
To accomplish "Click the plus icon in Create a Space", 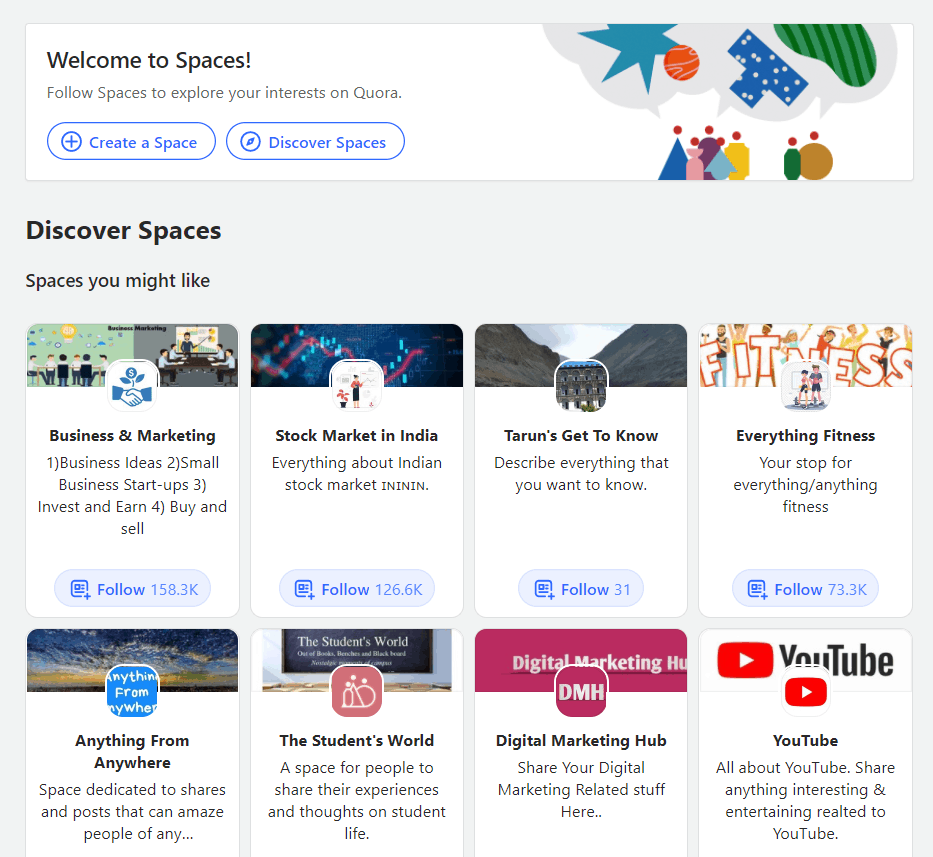I will click(x=71, y=141).
